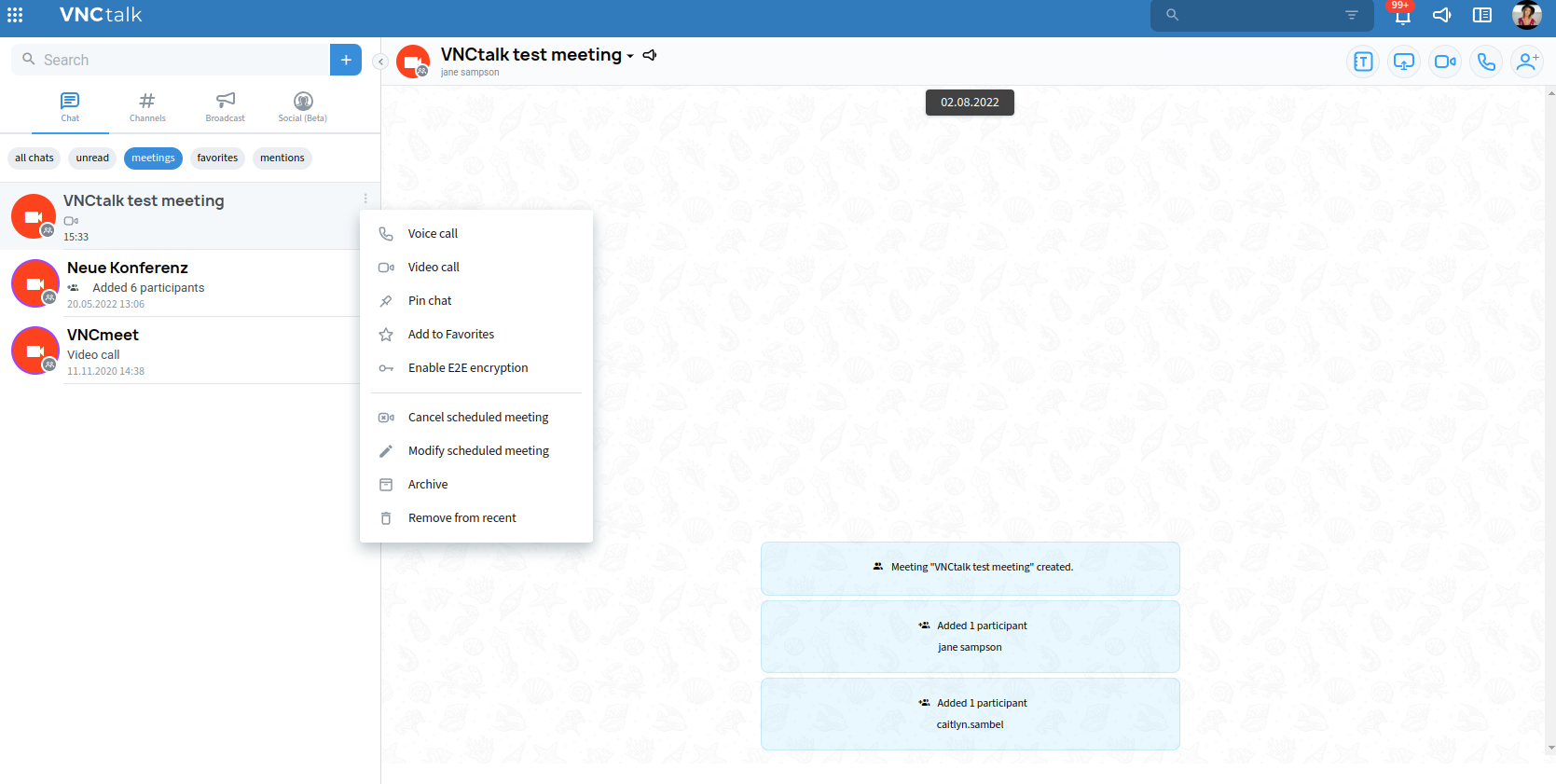1556x784 pixels.
Task: Add participant using header icon
Action: click(1527, 62)
